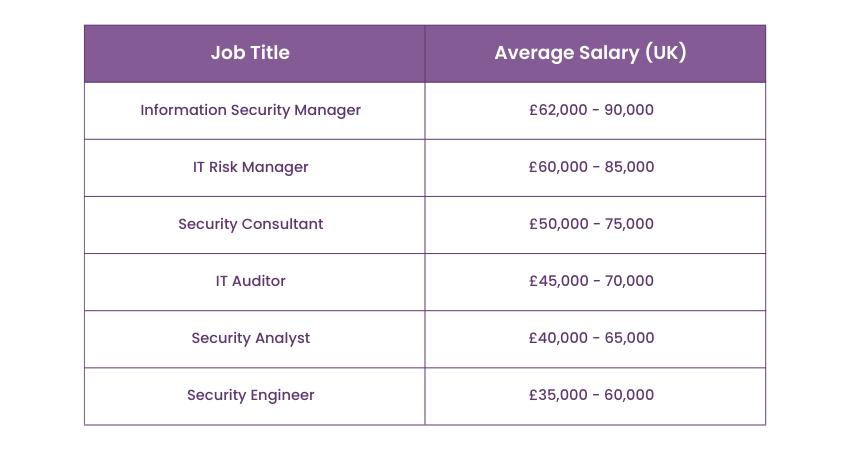Image resolution: width=850 pixels, height=450 pixels.
Task: Select the £50,000 Security Consultant minimum
Action: point(559,224)
